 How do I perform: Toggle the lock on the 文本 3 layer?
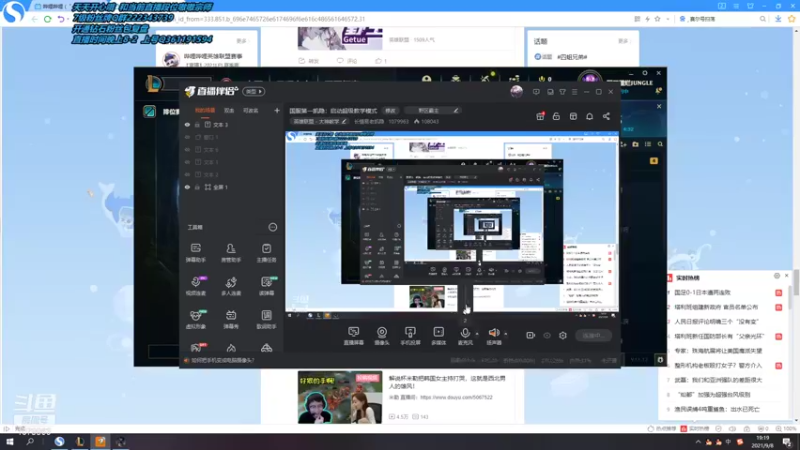pos(197,124)
